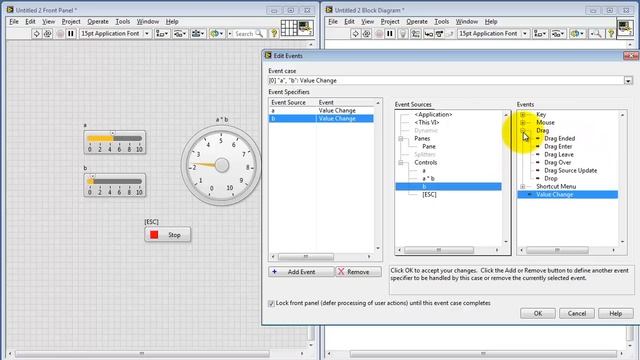
Task: Click Run arrow in Block Diagram toolbar
Action: (356, 33)
